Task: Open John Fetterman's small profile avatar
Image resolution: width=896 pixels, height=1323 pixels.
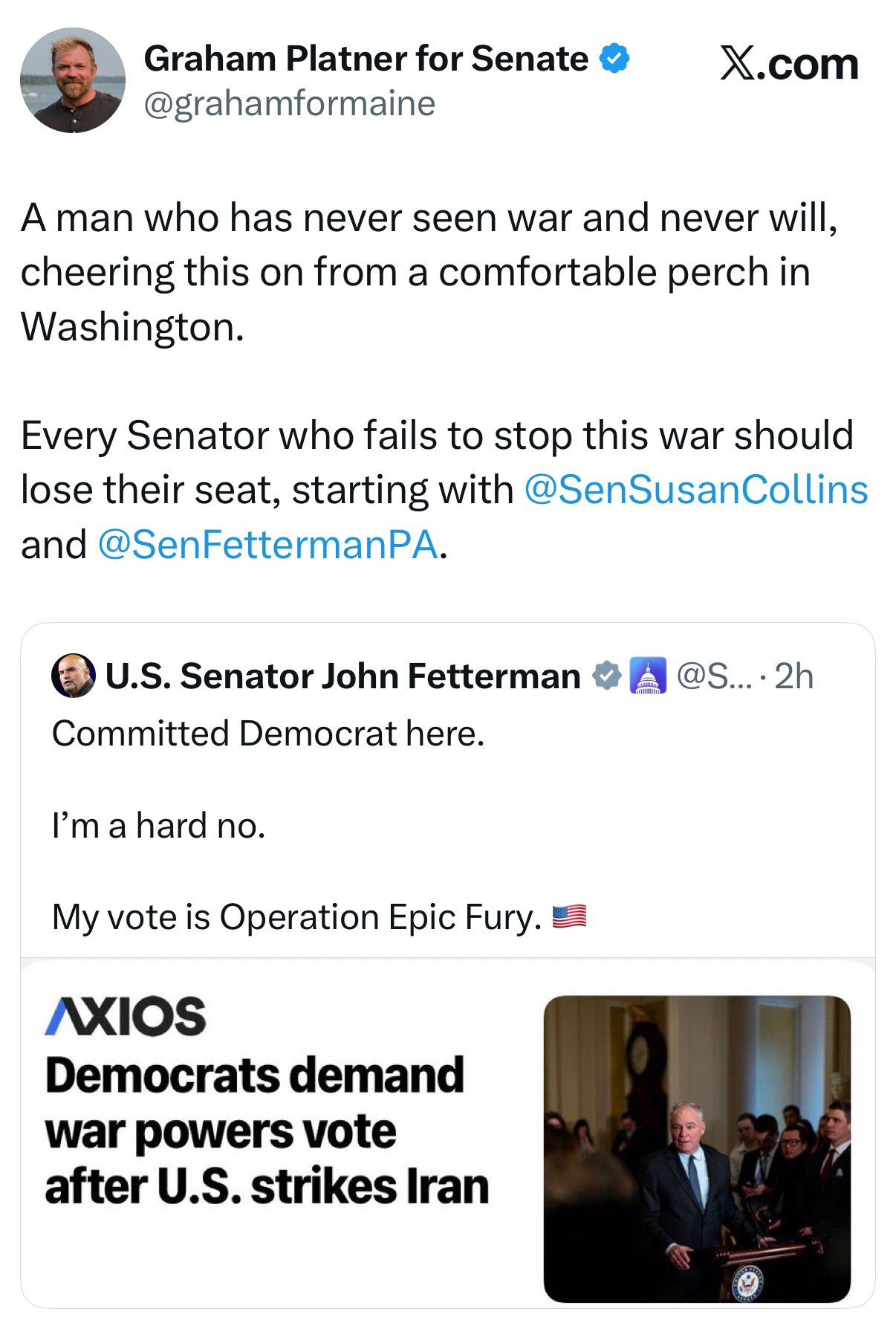Action: [x=73, y=676]
